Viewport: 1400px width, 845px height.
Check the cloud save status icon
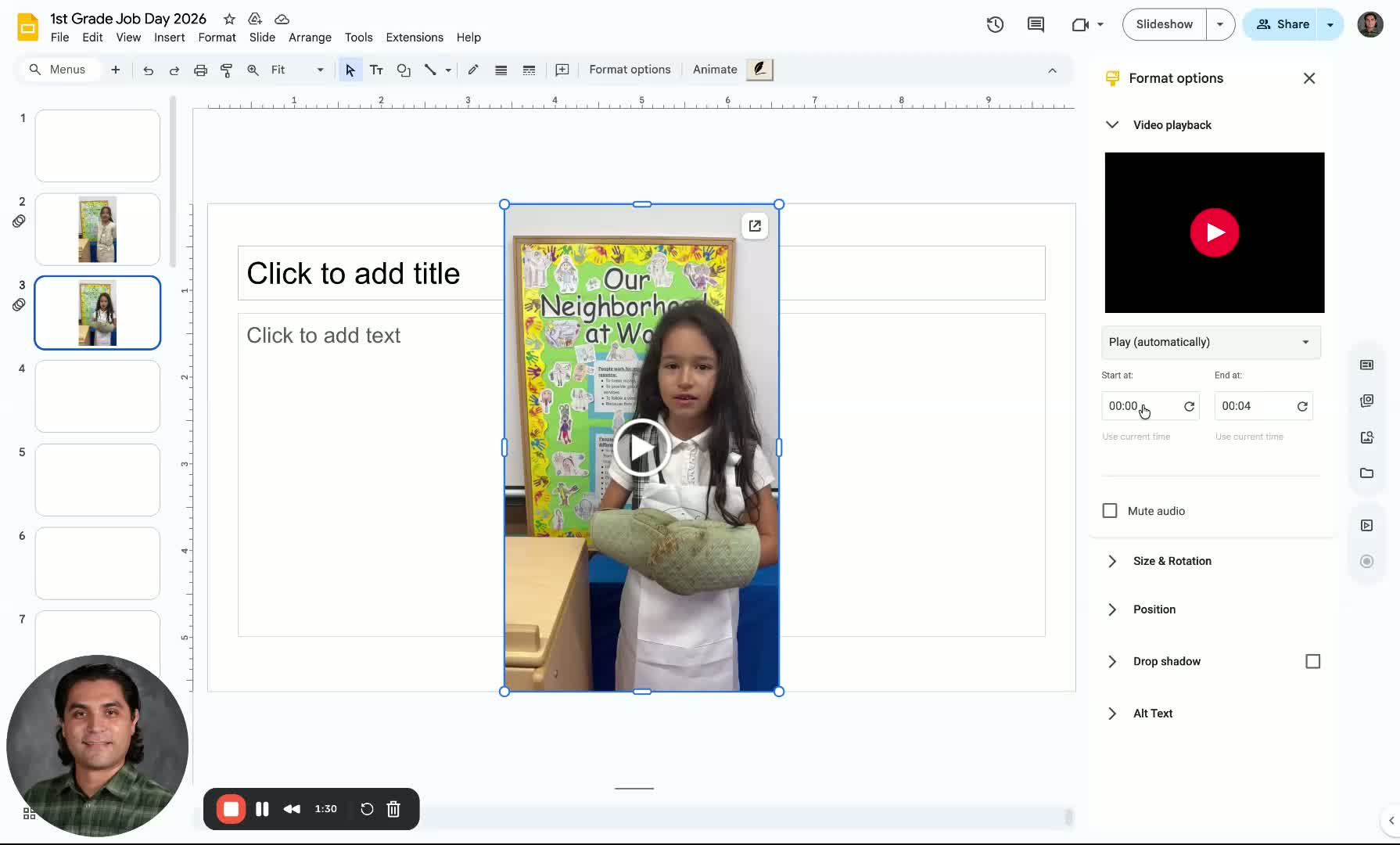click(x=282, y=19)
